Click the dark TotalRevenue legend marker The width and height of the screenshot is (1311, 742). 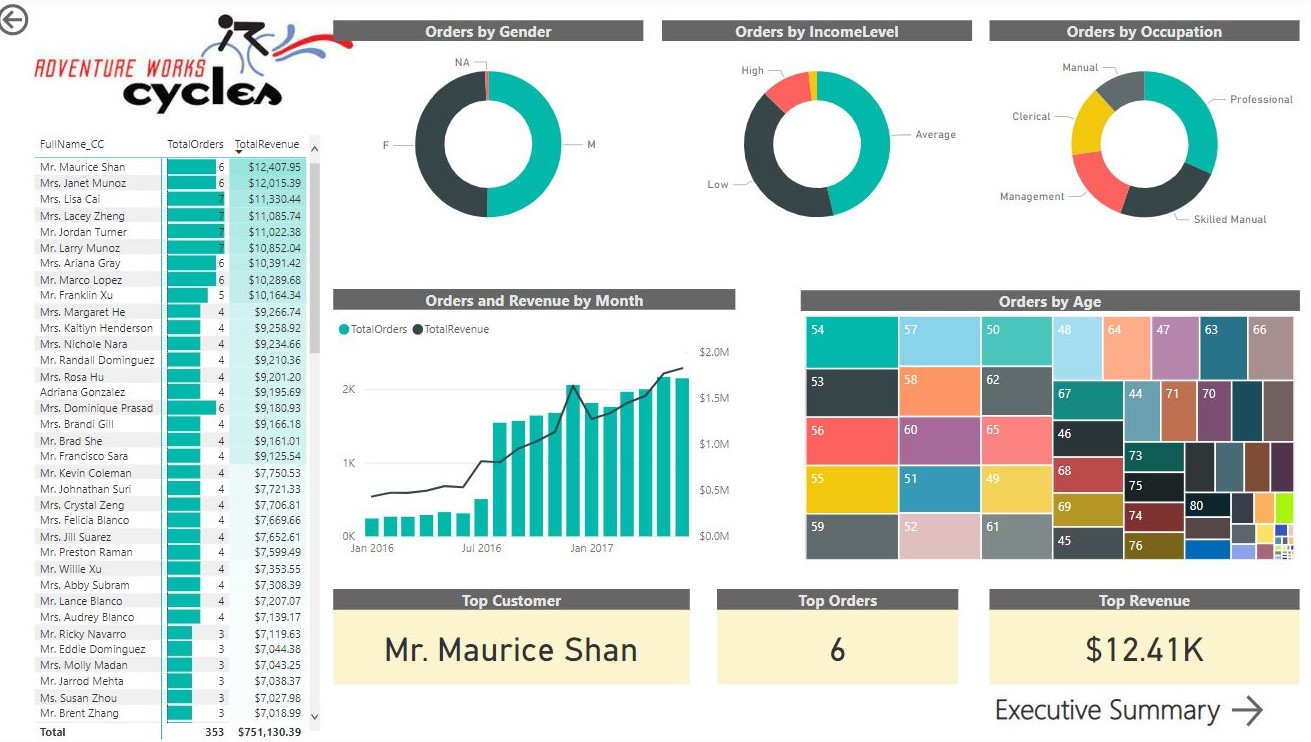[418, 329]
